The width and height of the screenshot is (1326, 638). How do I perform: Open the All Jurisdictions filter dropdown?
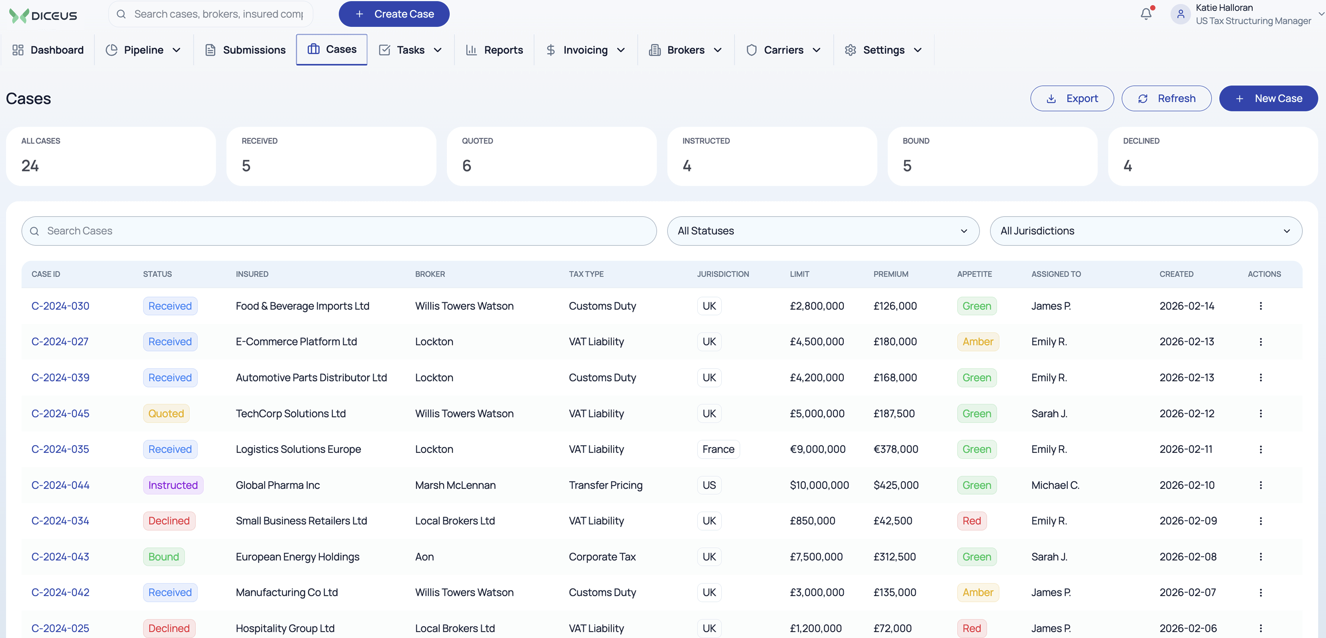click(1146, 231)
